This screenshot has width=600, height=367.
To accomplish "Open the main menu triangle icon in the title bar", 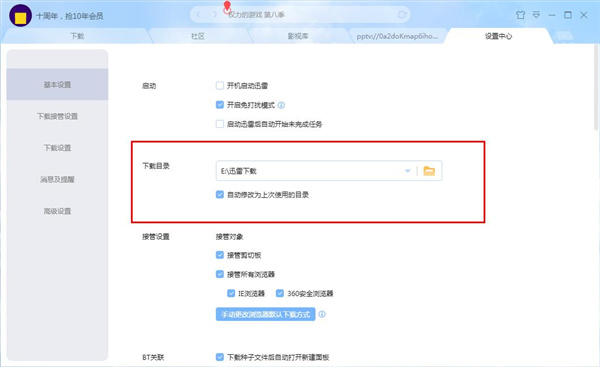I will tap(536, 15).
